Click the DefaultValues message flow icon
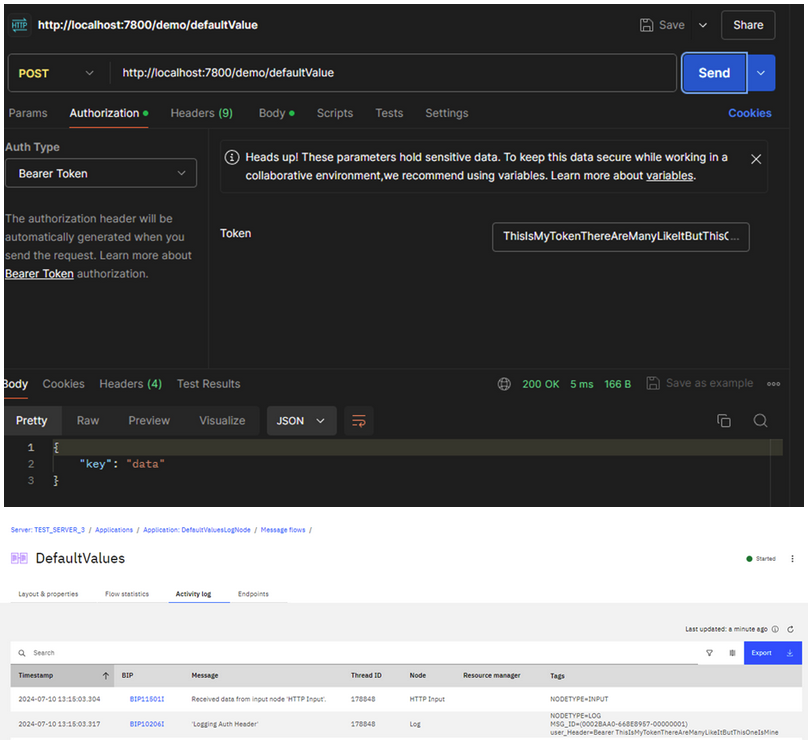Image resolution: width=810 pixels, height=744 pixels. [x=20, y=559]
